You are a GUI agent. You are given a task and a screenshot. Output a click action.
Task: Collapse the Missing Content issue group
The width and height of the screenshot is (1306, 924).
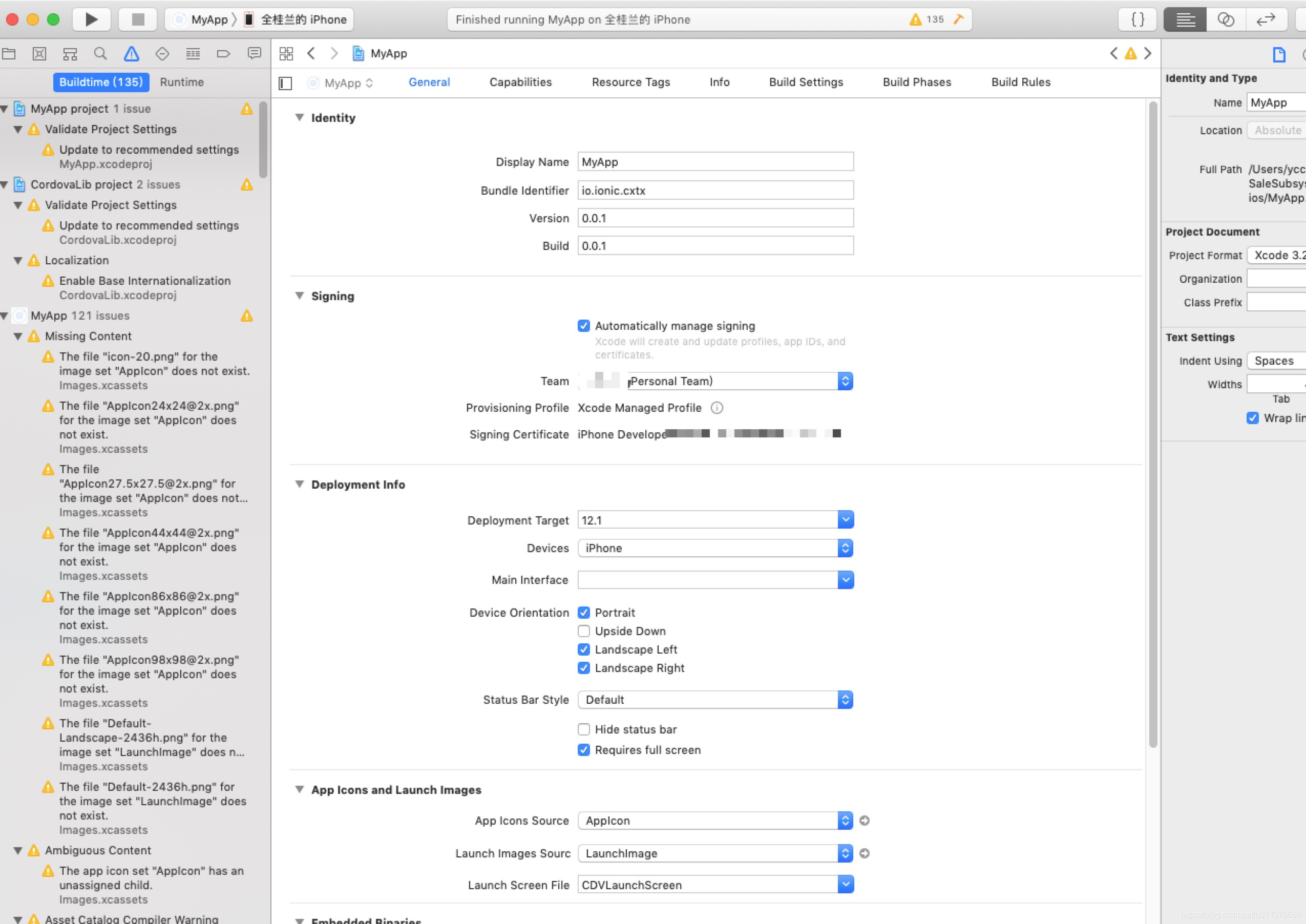tap(18, 337)
